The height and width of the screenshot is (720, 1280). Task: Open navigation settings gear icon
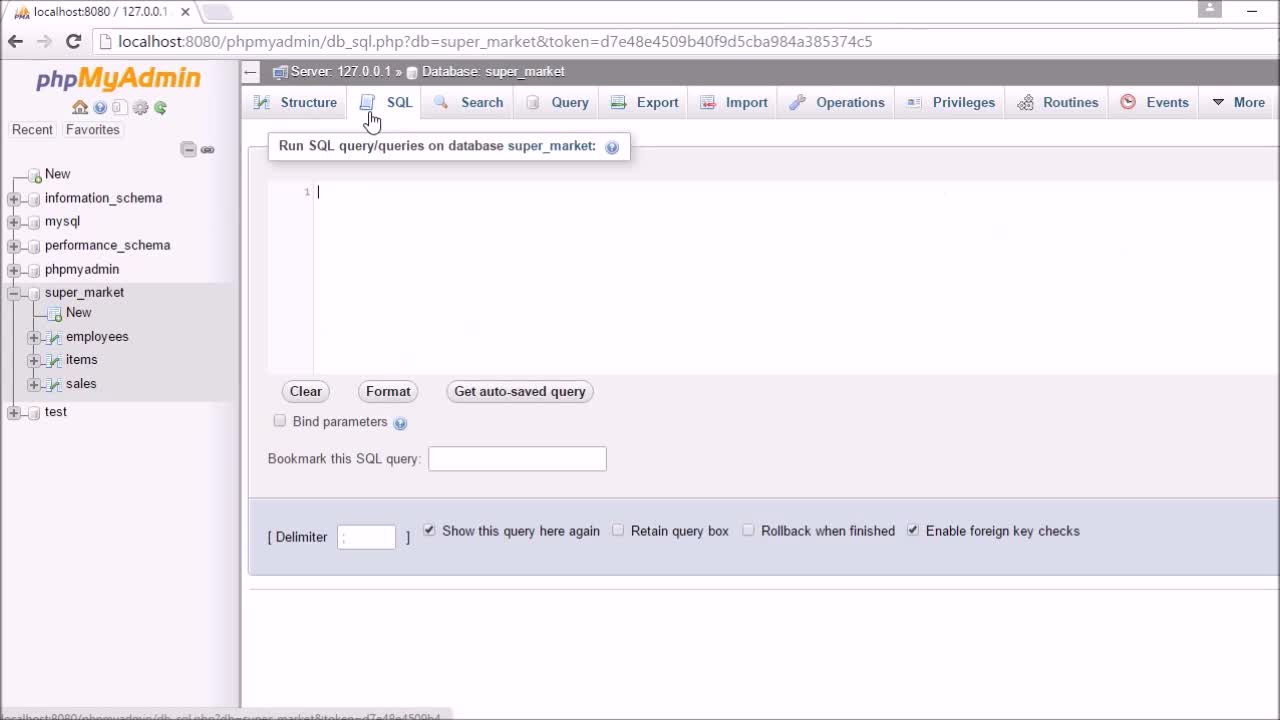click(140, 108)
